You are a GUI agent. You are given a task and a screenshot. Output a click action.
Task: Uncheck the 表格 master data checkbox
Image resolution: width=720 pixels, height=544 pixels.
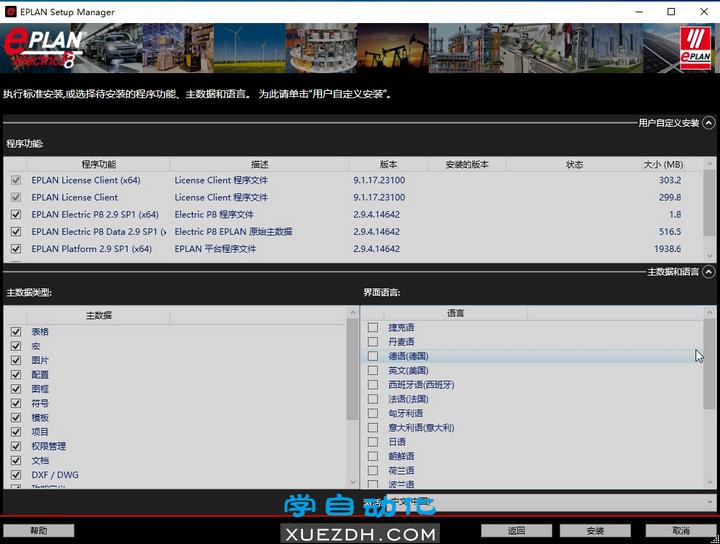16,331
